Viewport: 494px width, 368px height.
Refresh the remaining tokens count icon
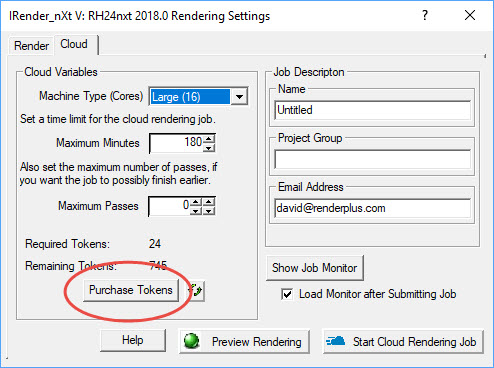click(196, 290)
